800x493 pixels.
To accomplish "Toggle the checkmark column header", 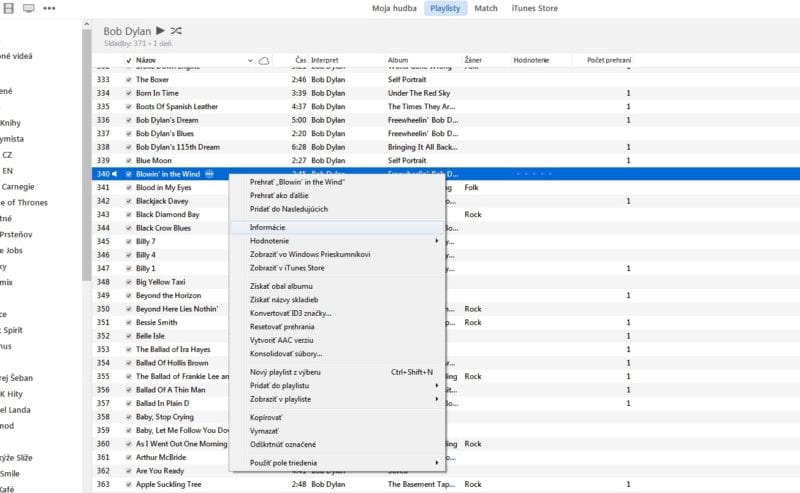I will (x=129, y=60).
